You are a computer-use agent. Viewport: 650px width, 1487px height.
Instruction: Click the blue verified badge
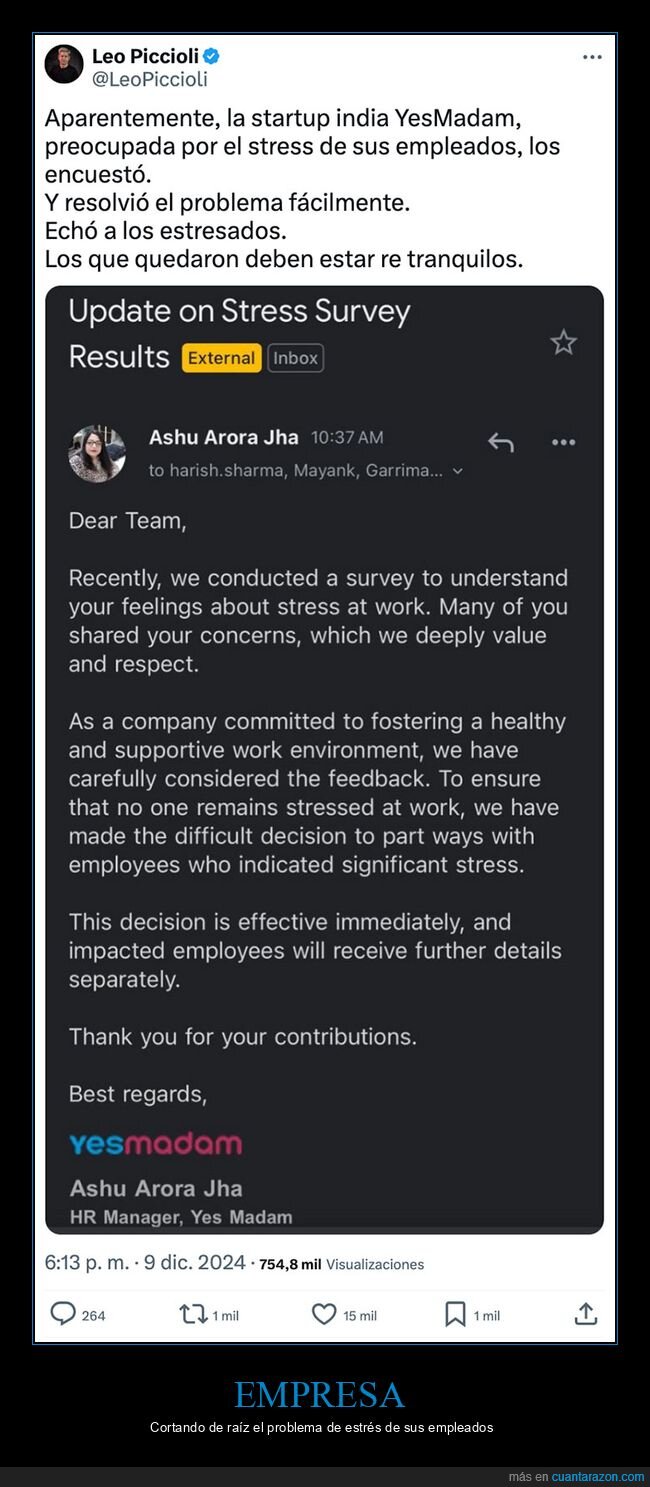pos(211,56)
